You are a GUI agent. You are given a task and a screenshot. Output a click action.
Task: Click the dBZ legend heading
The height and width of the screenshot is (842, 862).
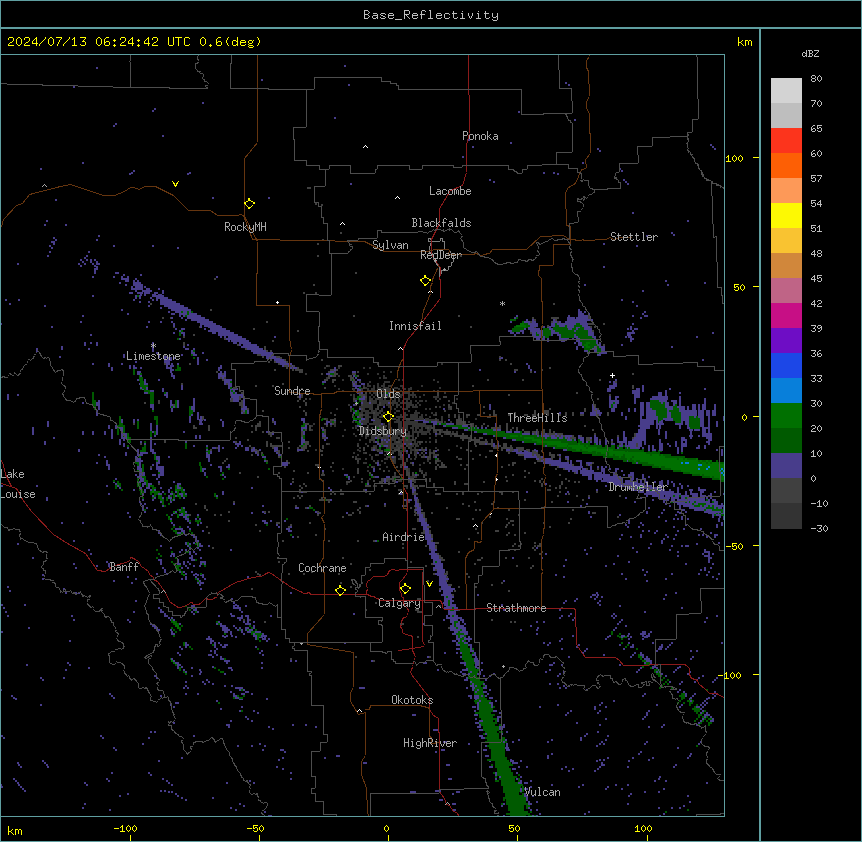pos(810,54)
